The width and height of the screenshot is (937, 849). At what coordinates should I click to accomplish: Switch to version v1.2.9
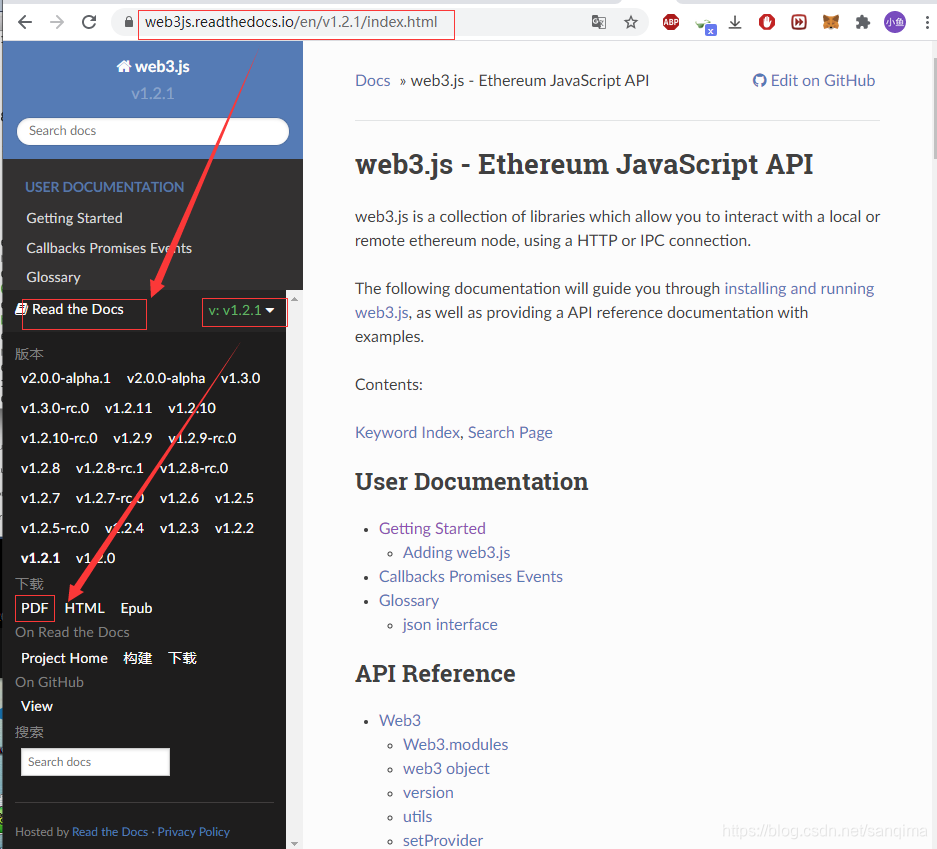point(133,438)
